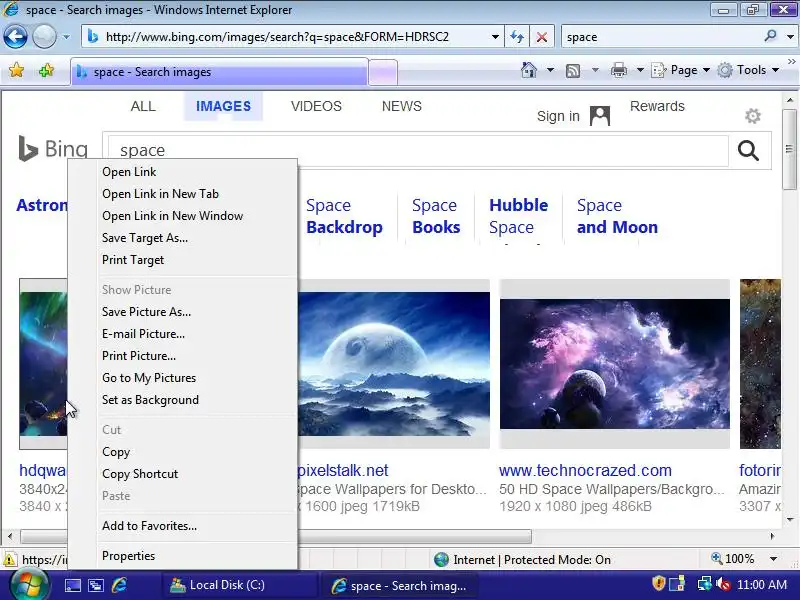The width and height of the screenshot is (800, 600).
Task: Open the search provider options dropdown
Action: pyautogui.click(x=790, y=37)
